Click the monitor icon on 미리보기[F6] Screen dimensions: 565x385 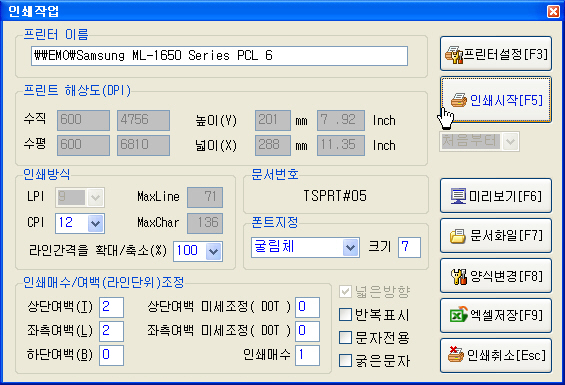point(458,196)
